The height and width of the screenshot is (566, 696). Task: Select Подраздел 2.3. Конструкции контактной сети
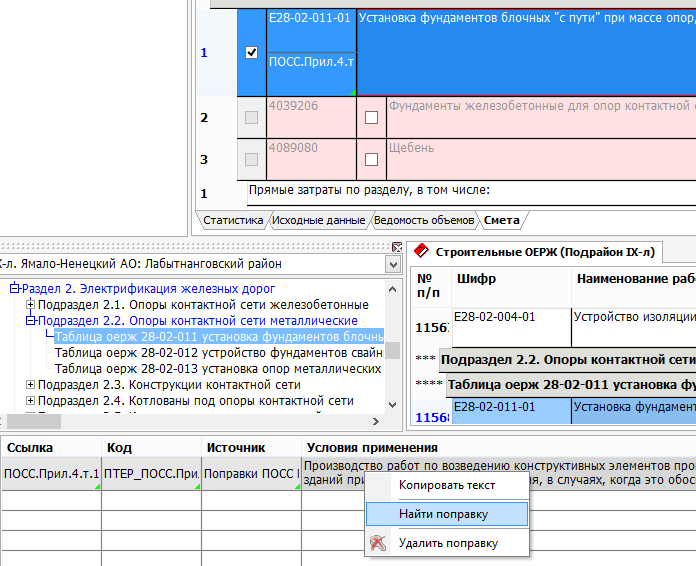[169, 384]
